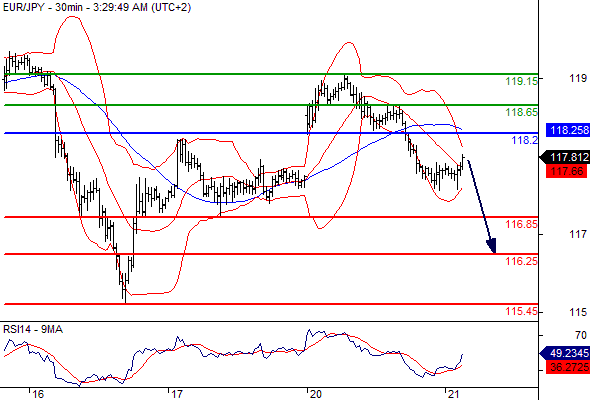The height and width of the screenshot is (400, 590).
Task: Click the date marker 16 on time axis
Action: (x=38, y=394)
